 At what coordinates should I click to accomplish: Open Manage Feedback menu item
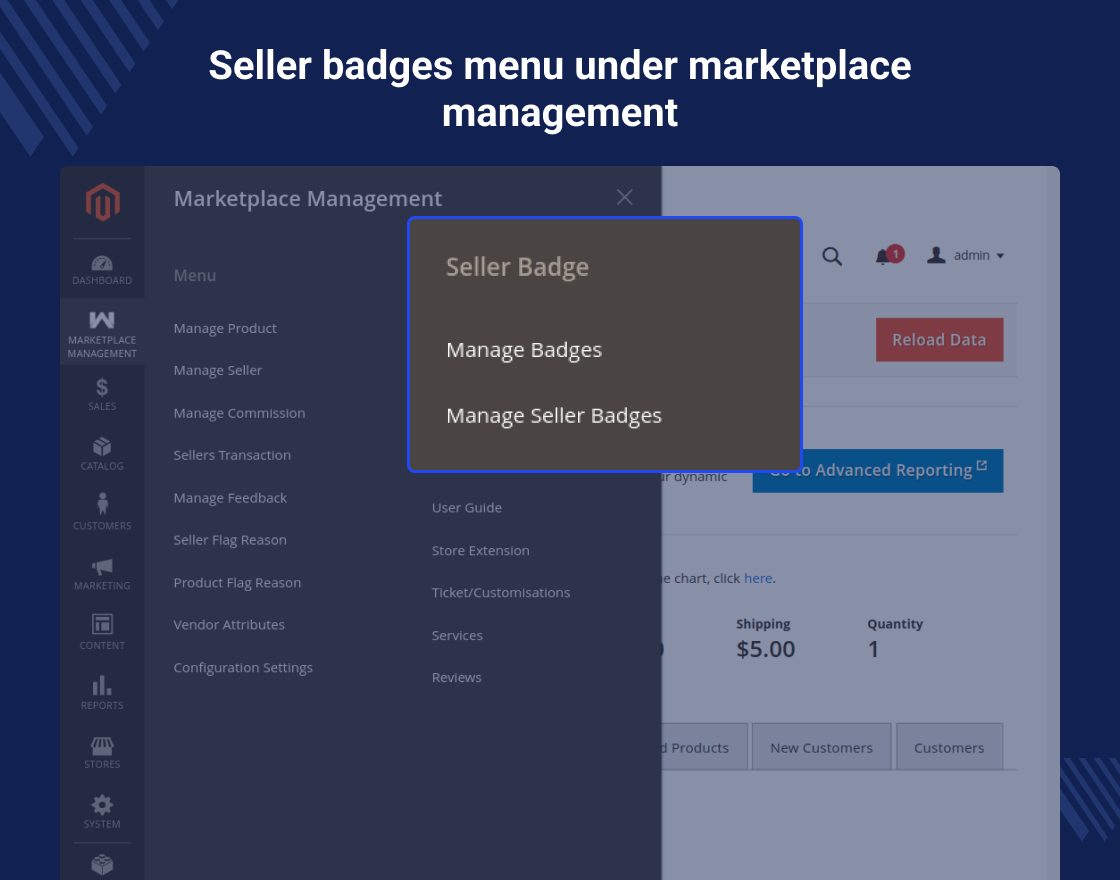click(230, 498)
